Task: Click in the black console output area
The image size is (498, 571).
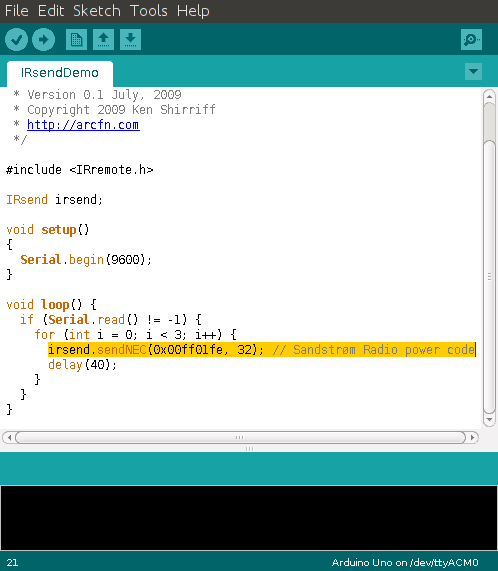Action: point(249,517)
